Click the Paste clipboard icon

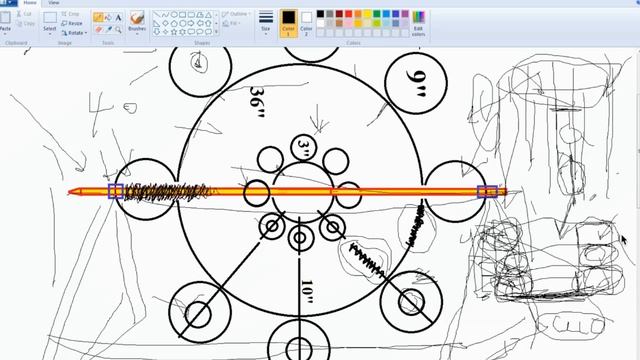5,17
